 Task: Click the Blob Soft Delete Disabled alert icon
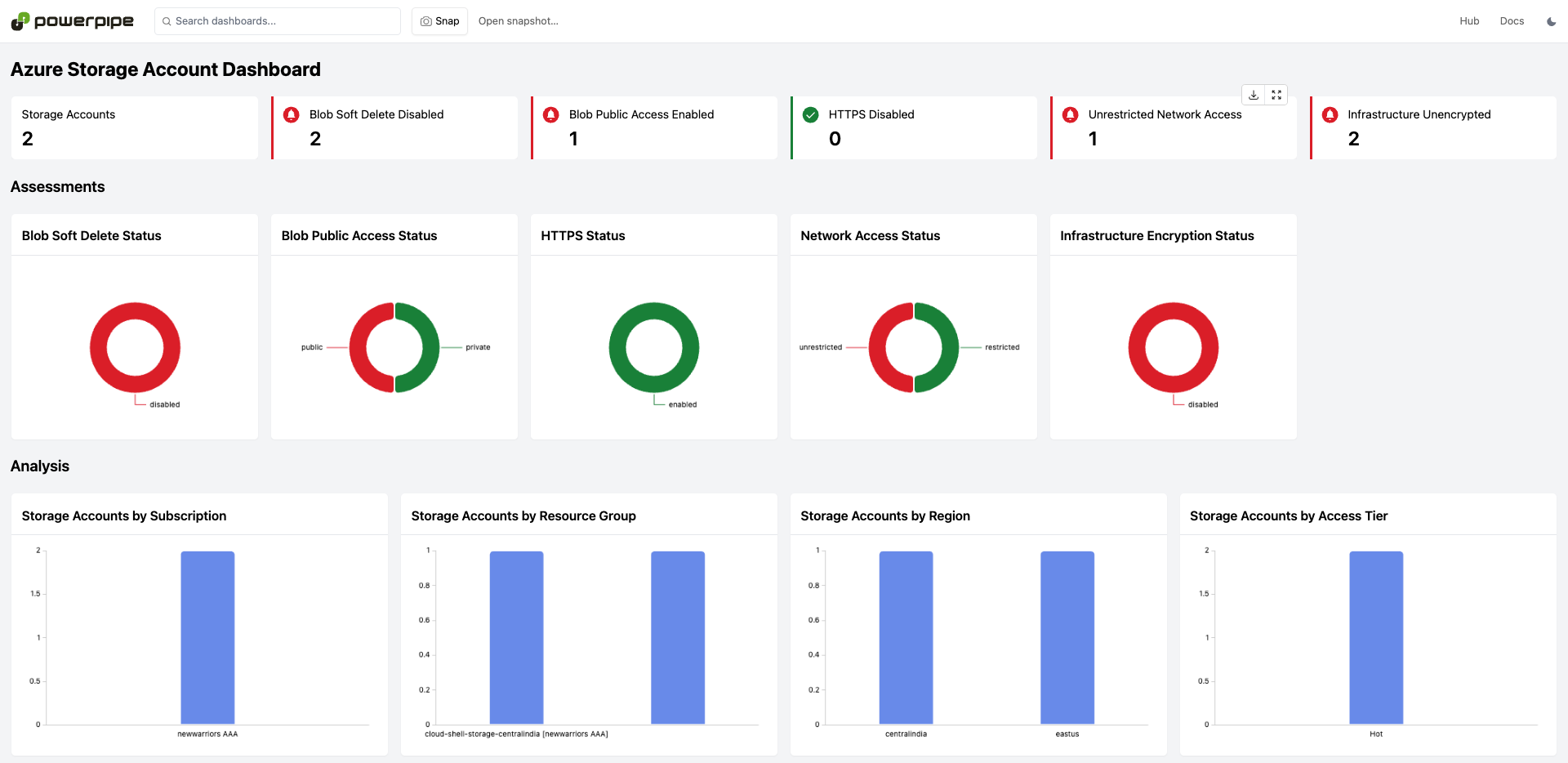291,114
